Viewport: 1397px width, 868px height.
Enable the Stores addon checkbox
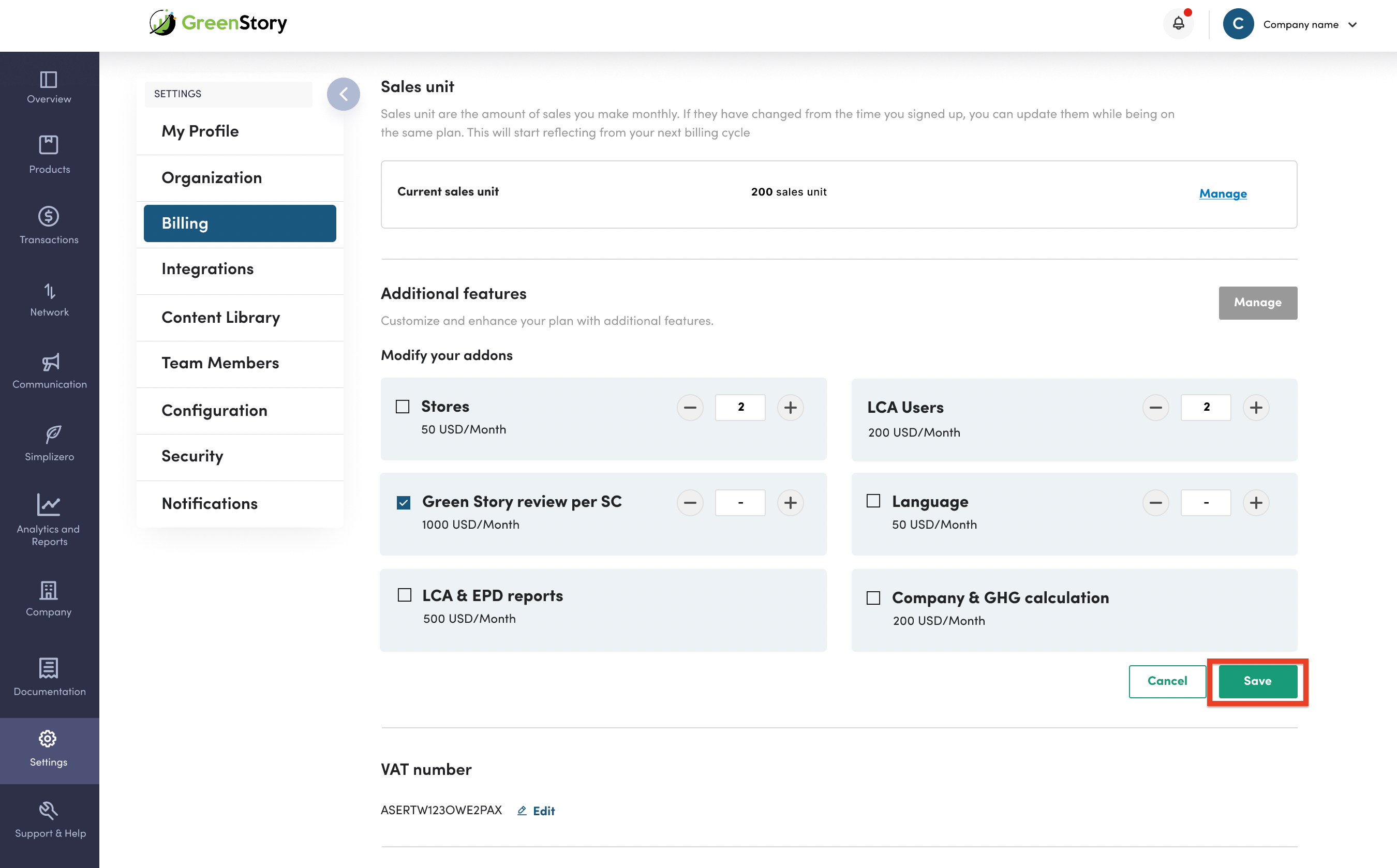pyautogui.click(x=403, y=407)
